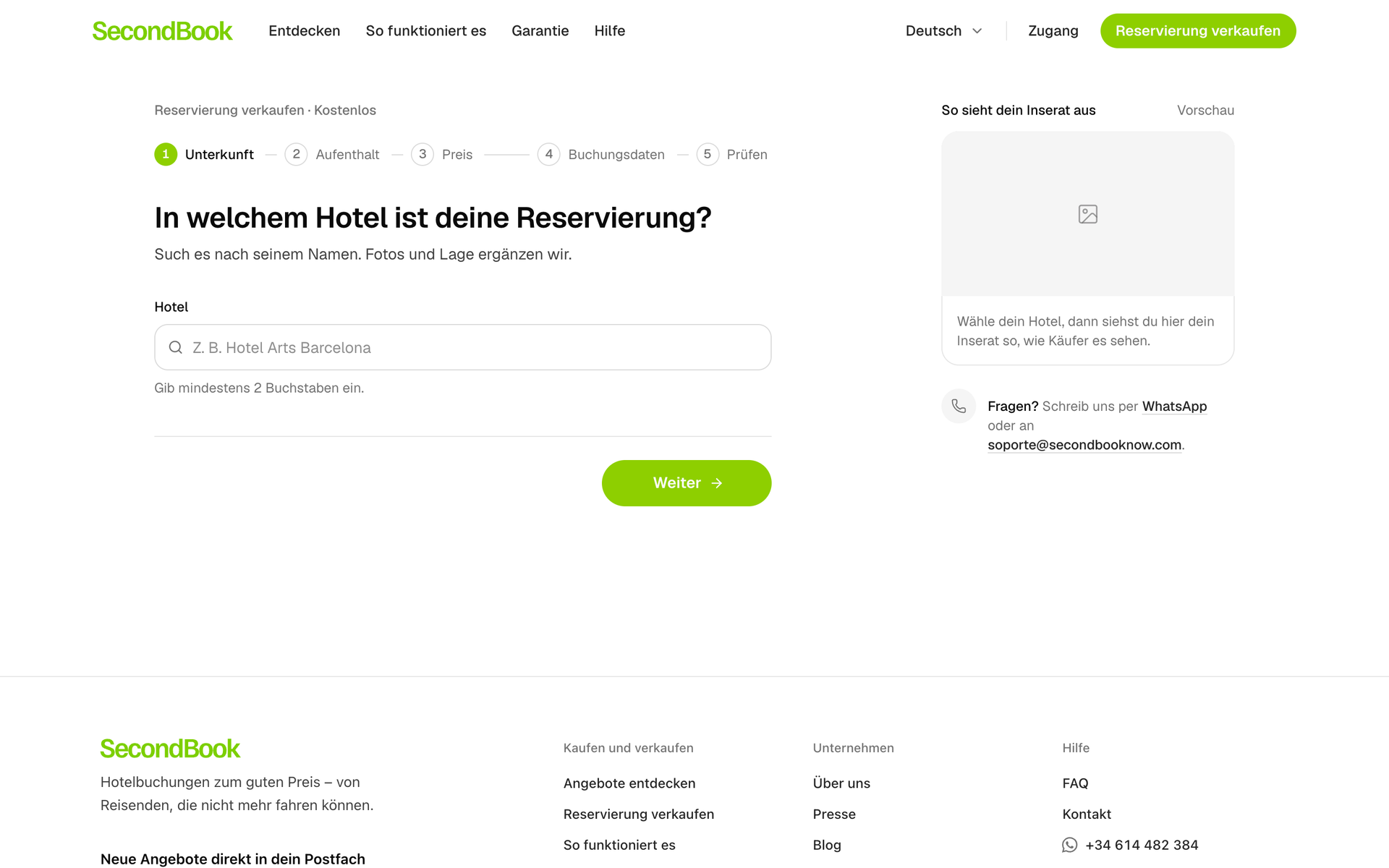Click the 'Gib mindestens 2 Buchstaben ein.' hint
The height and width of the screenshot is (868, 1389).
tap(259, 388)
